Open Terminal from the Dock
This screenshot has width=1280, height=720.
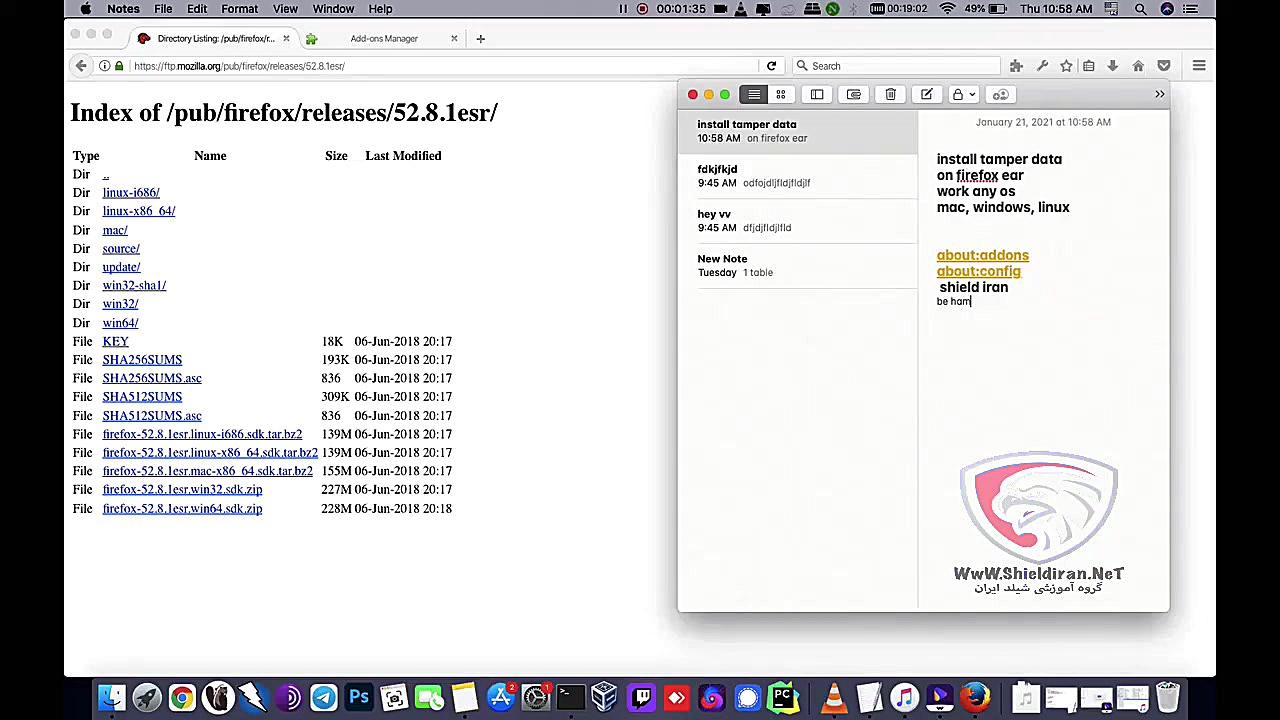tap(570, 697)
